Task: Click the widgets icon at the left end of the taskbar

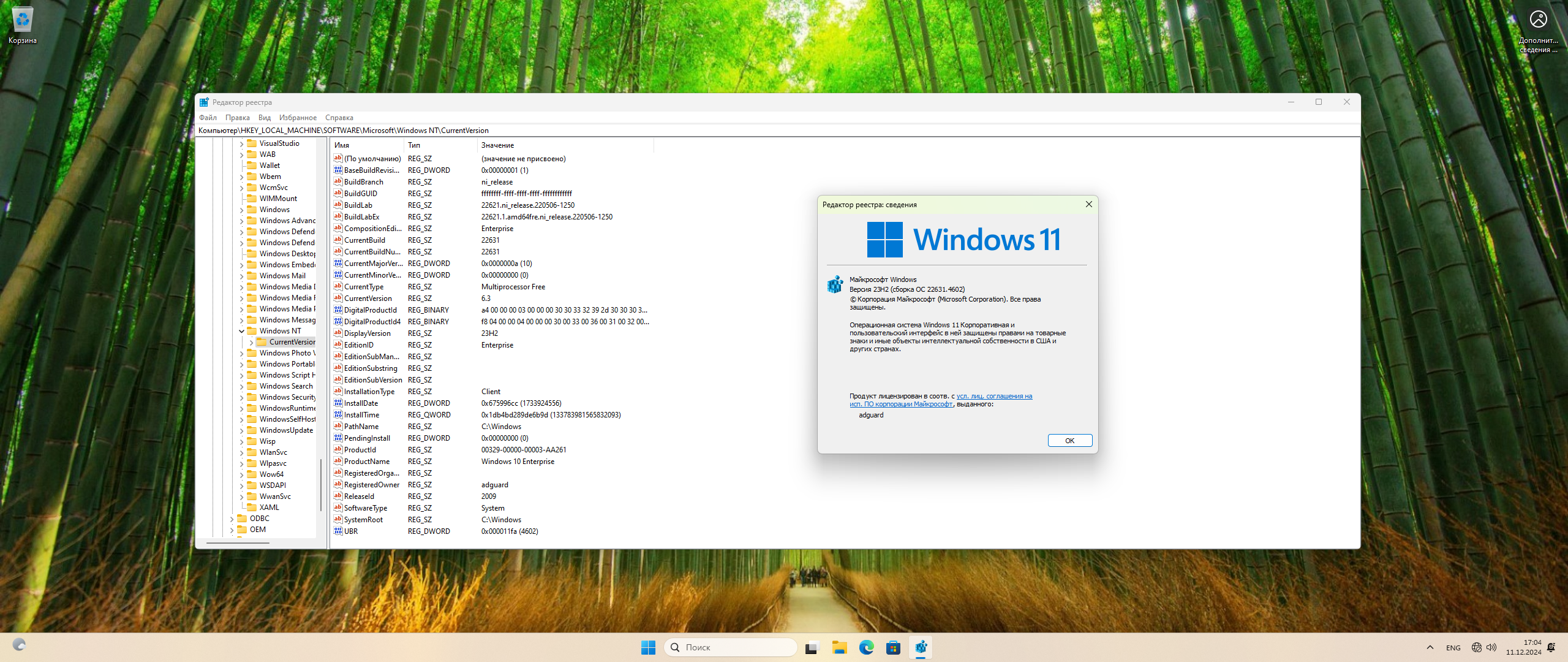Action: pyautogui.click(x=19, y=645)
